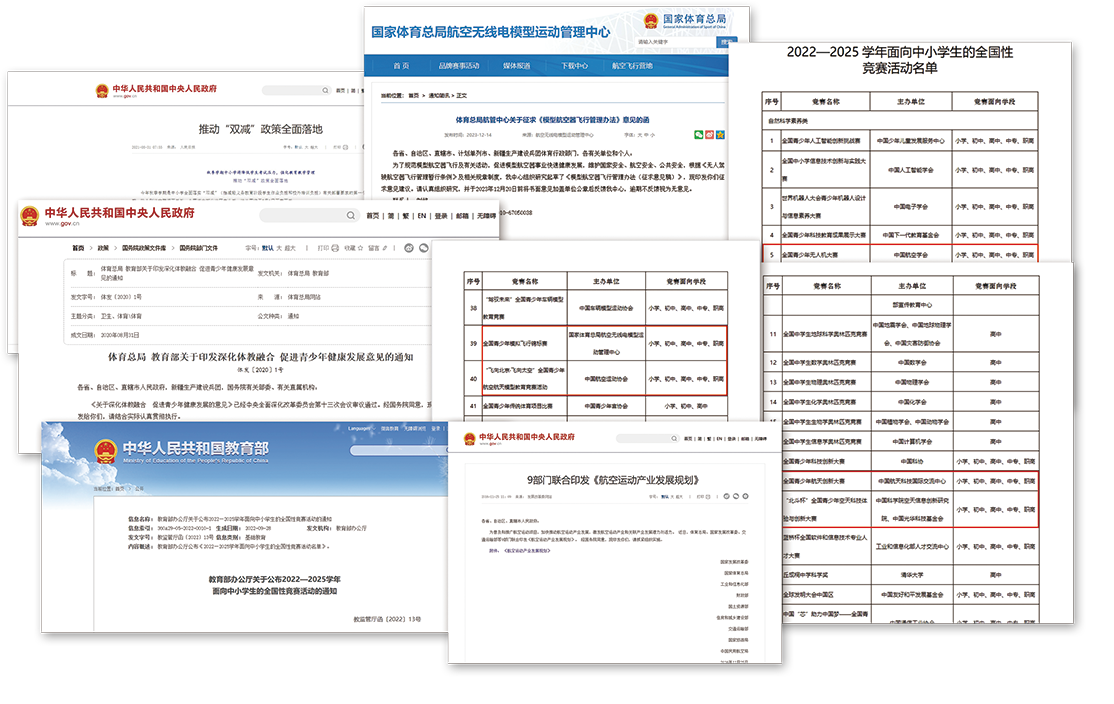
Task: Open the 品牌赛事活动 navigation tab
Action: pos(459,65)
